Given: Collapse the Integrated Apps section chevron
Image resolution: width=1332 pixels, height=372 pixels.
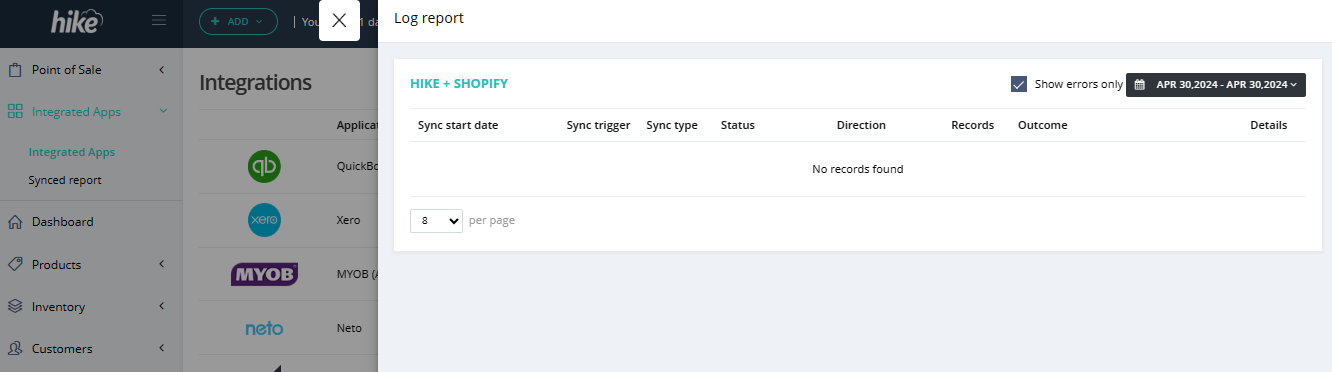Looking at the screenshot, I should pos(162,112).
